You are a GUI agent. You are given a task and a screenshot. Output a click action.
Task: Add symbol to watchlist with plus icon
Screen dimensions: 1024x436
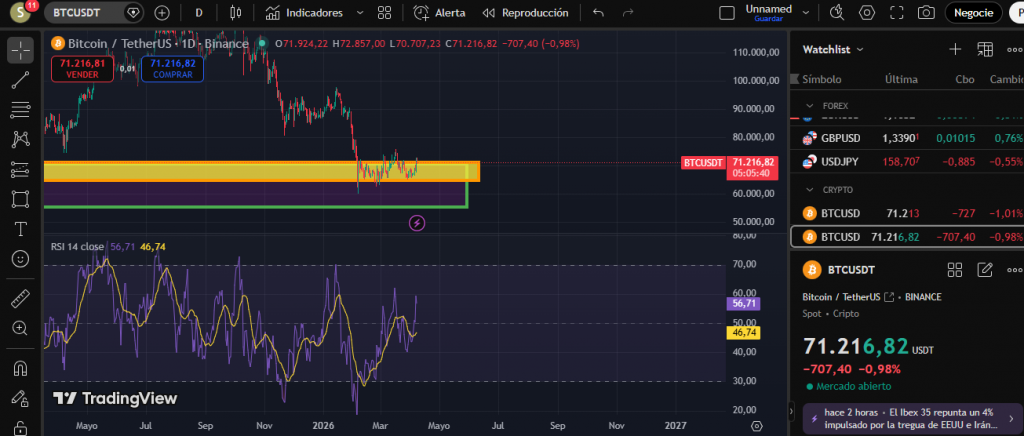coord(955,49)
